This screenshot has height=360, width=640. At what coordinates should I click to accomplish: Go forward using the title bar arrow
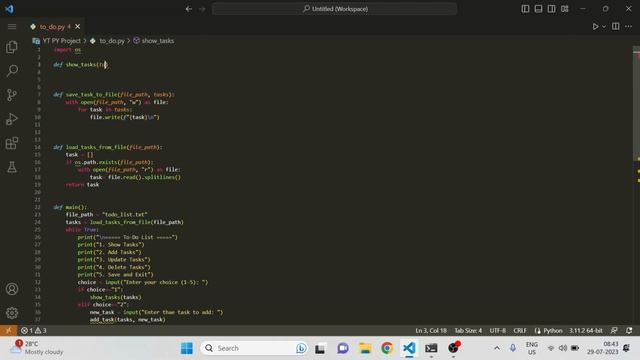[202, 9]
